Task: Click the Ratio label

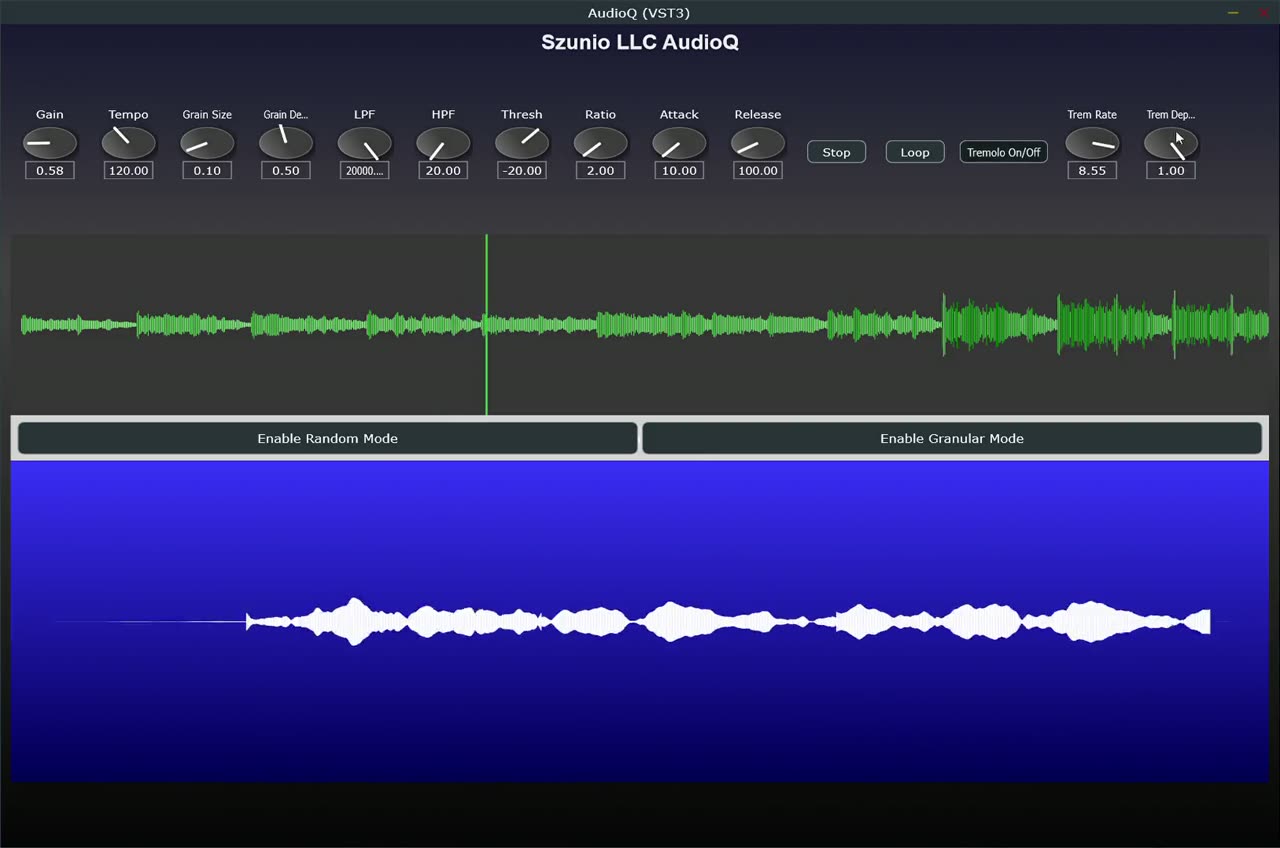Action: coord(600,114)
